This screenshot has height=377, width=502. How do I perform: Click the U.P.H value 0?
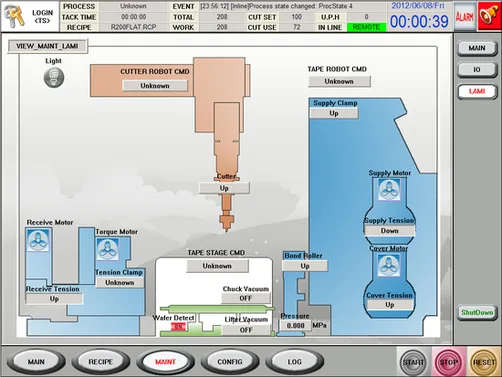[366, 17]
